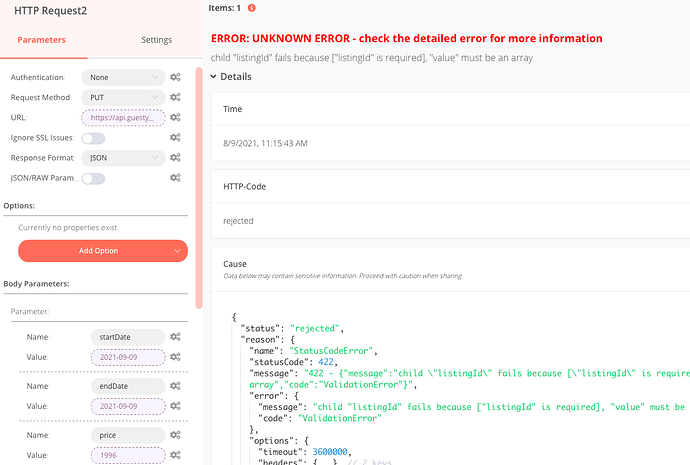Click the URL input field
Viewport: 690px width, 465px height.
[124, 118]
